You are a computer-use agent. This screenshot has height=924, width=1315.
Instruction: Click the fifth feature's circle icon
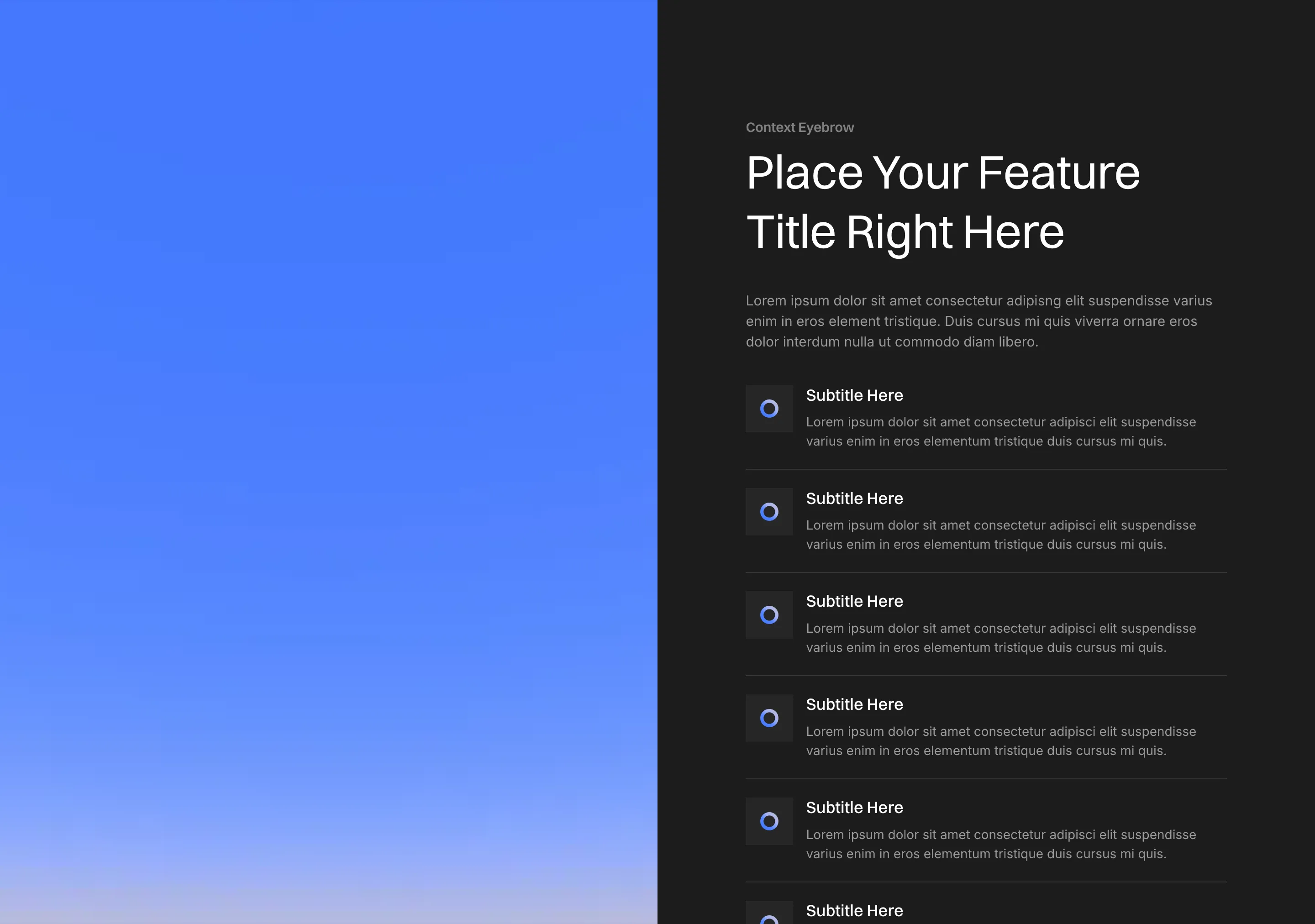[769, 821]
